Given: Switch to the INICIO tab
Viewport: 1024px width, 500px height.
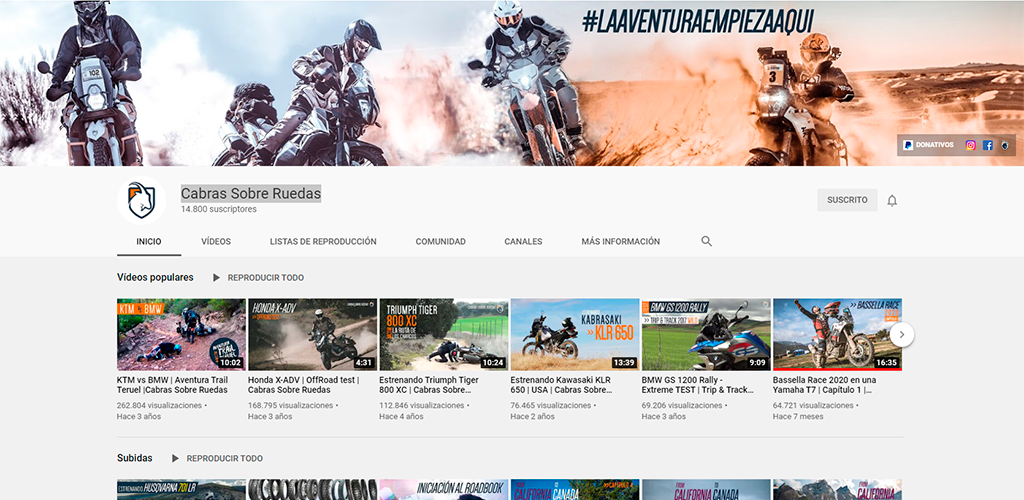Looking at the screenshot, I should (x=149, y=242).
